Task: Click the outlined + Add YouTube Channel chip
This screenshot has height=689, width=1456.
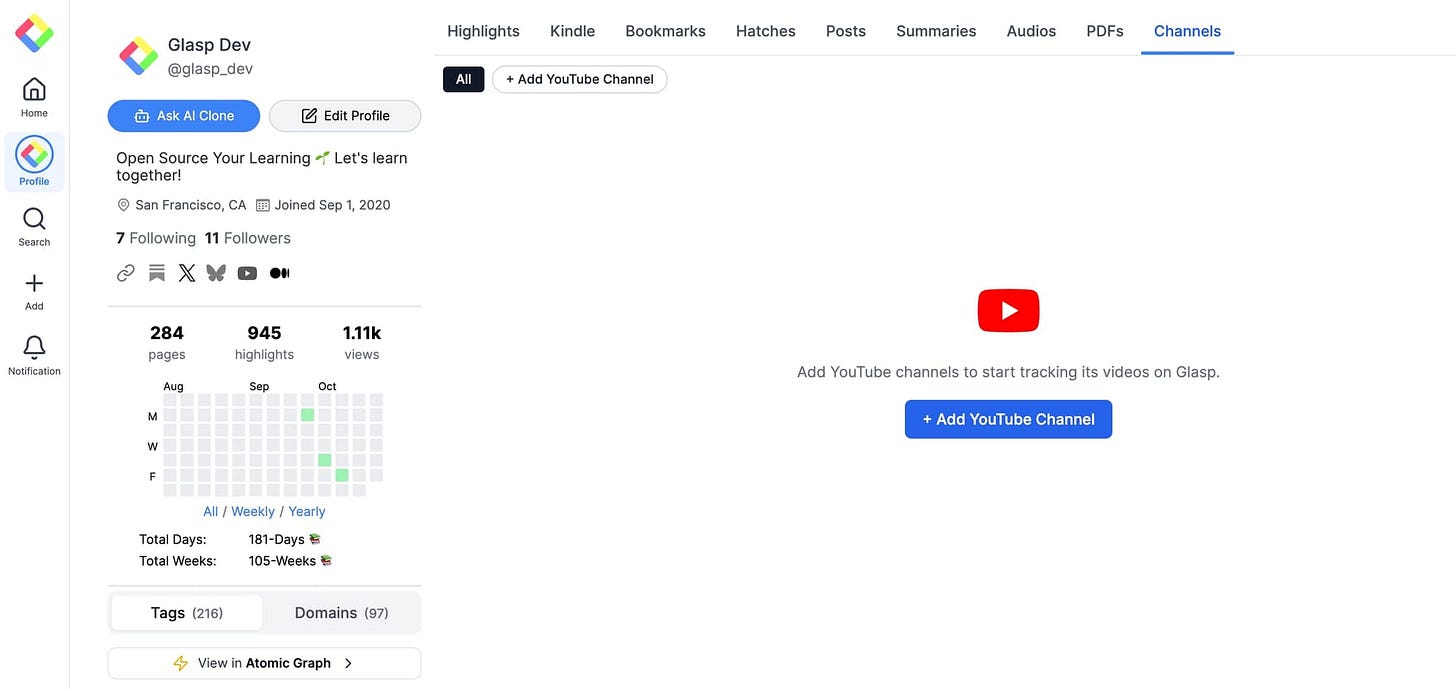Action: (x=579, y=79)
